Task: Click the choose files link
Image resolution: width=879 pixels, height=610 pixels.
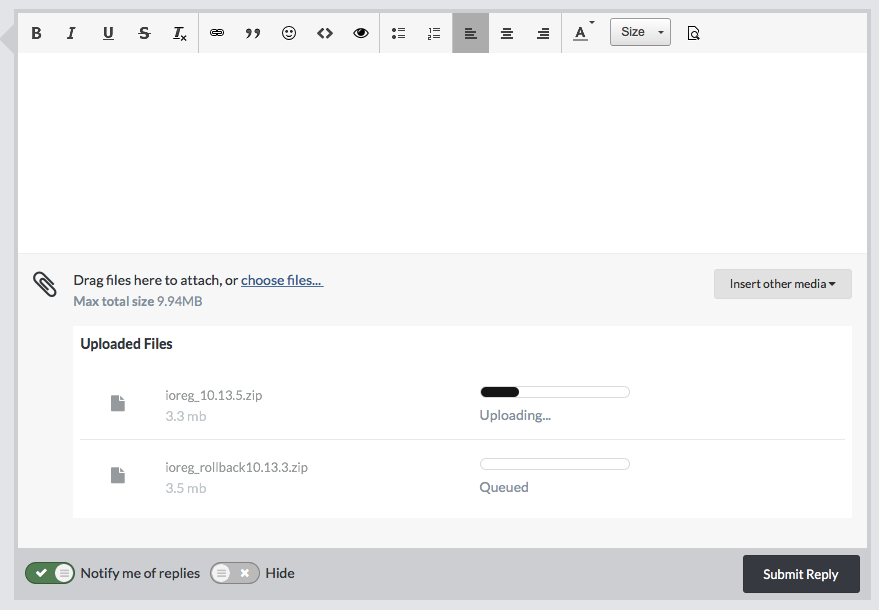Action: point(282,280)
